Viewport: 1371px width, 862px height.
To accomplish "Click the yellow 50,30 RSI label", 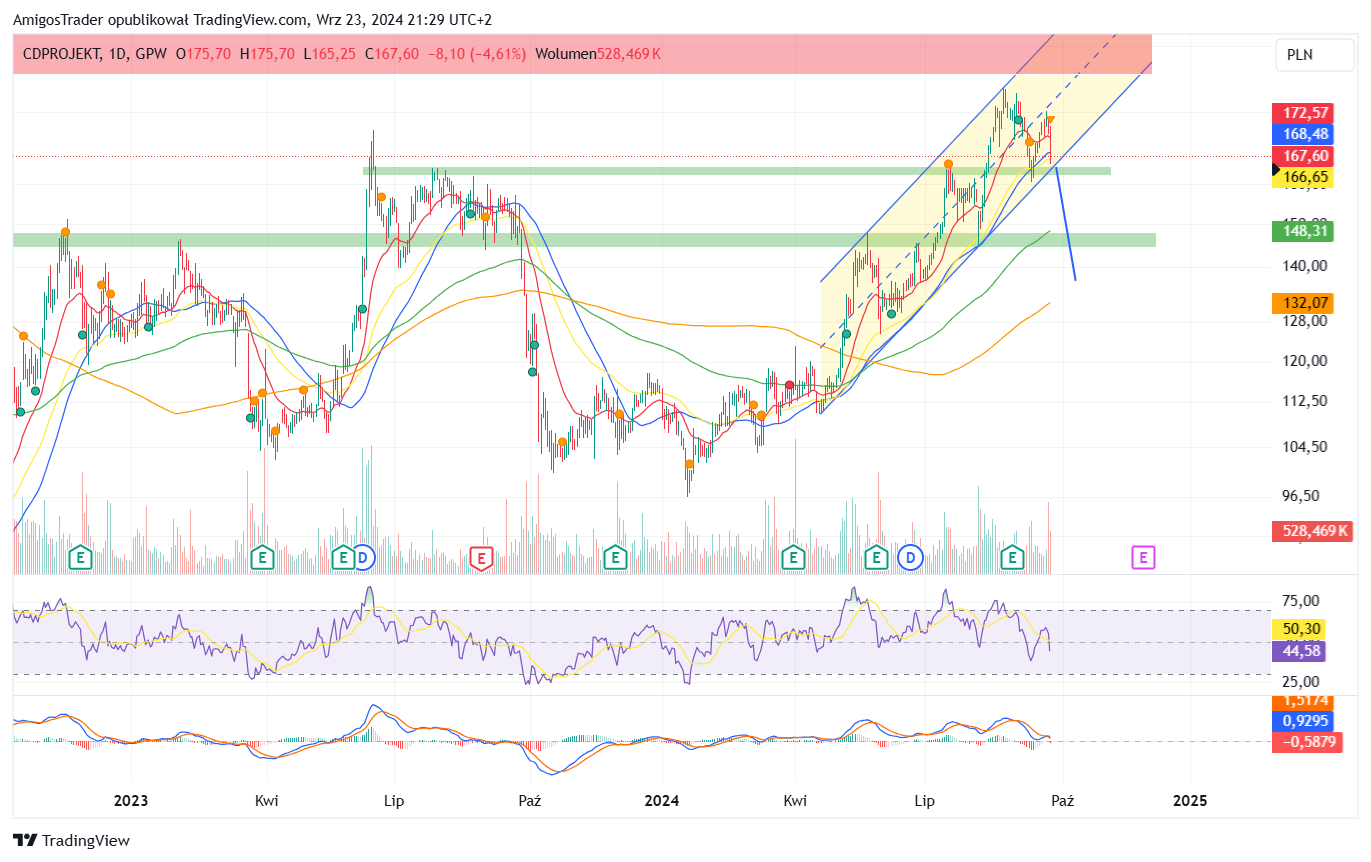I will (x=1299, y=629).
